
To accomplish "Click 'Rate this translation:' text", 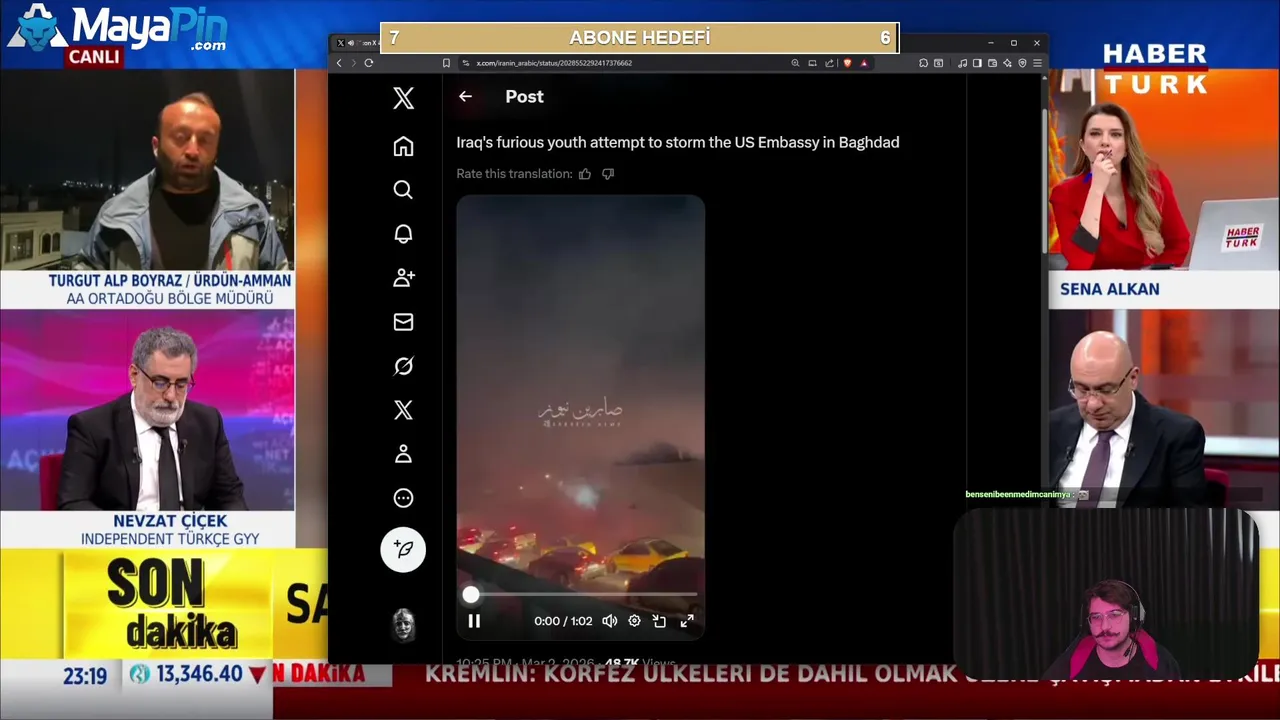I will tap(514, 174).
